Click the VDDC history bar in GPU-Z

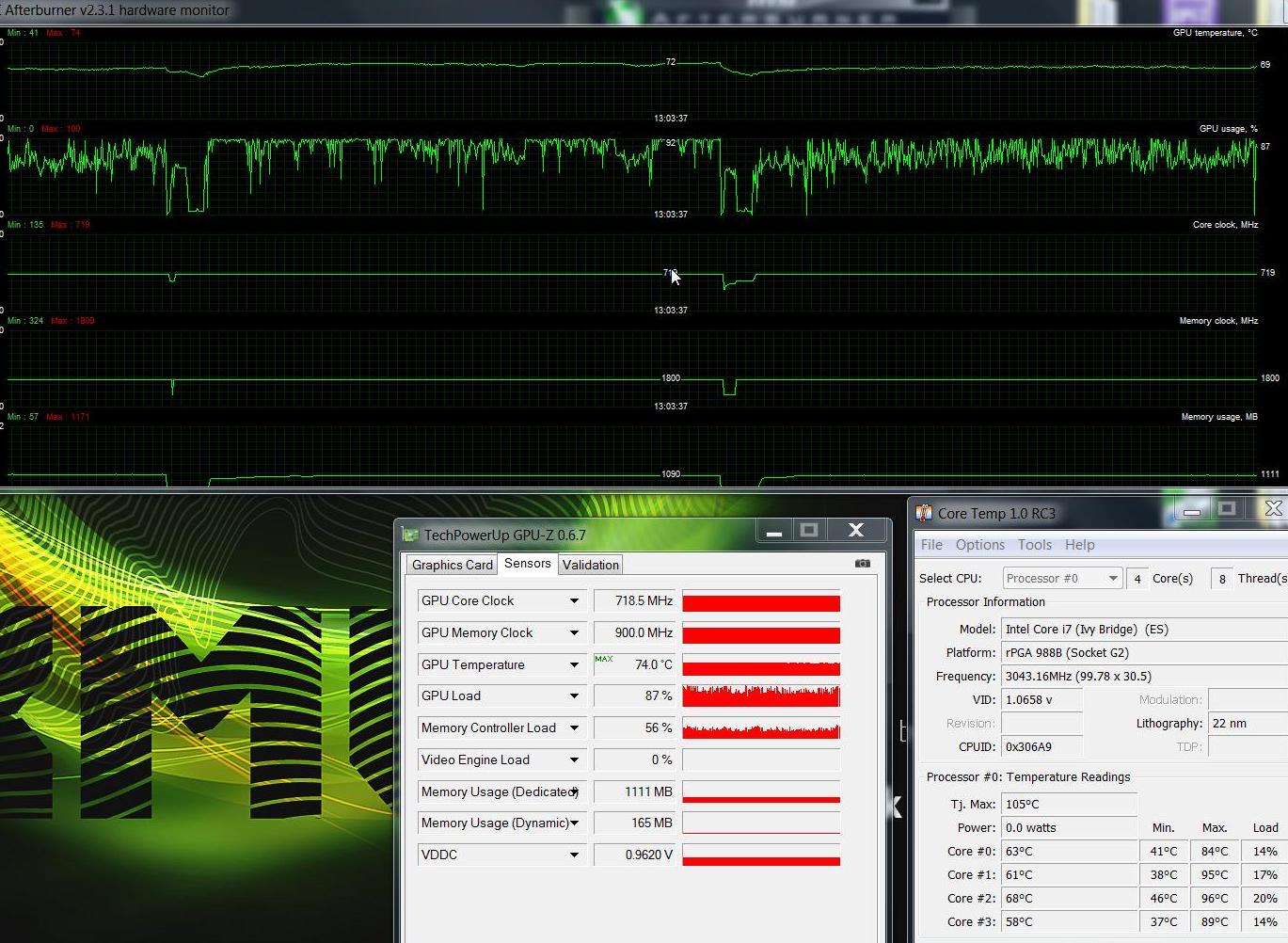(760, 855)
